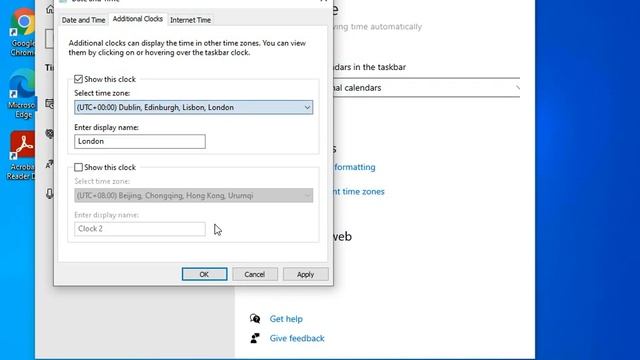Click the Home icon in Settings sidebar
The height and width of the screenshot is (360, 640).
[x=50, y=9]
